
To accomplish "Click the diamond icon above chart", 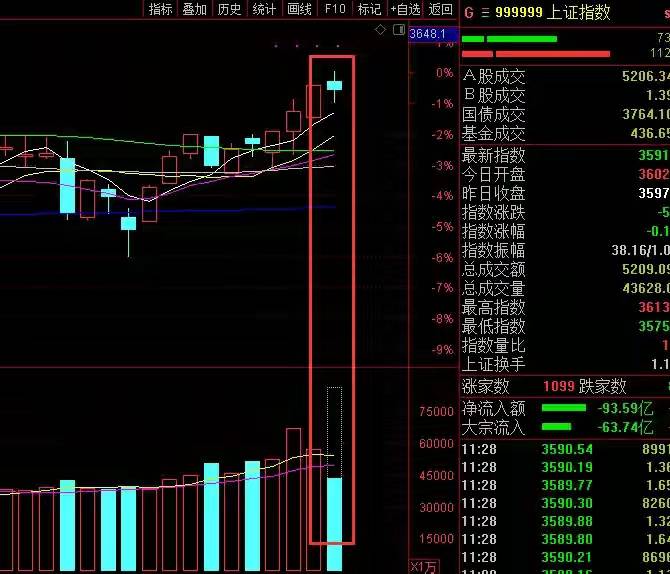I will coord(380,30).
